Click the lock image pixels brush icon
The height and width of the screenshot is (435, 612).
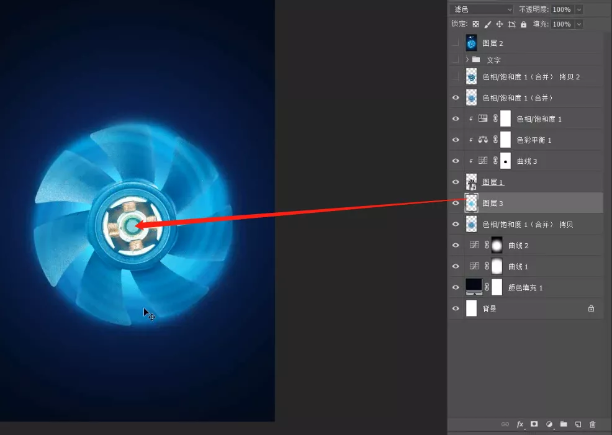[x=487, y=24]
